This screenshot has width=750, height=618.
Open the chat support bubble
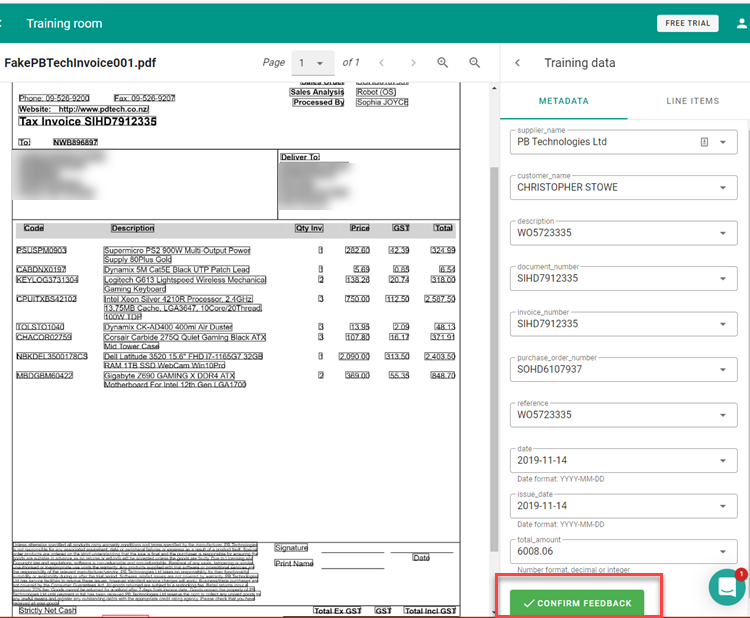[x=727, y=587]
